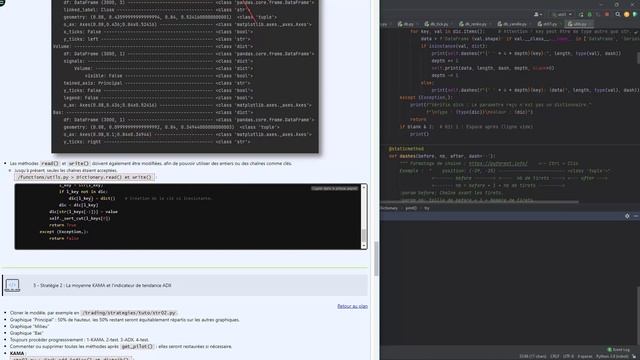Screen dimensions: 640x360
Task: Click the code icon beside Stratégie 2 heading
Action: coord(12,285)
